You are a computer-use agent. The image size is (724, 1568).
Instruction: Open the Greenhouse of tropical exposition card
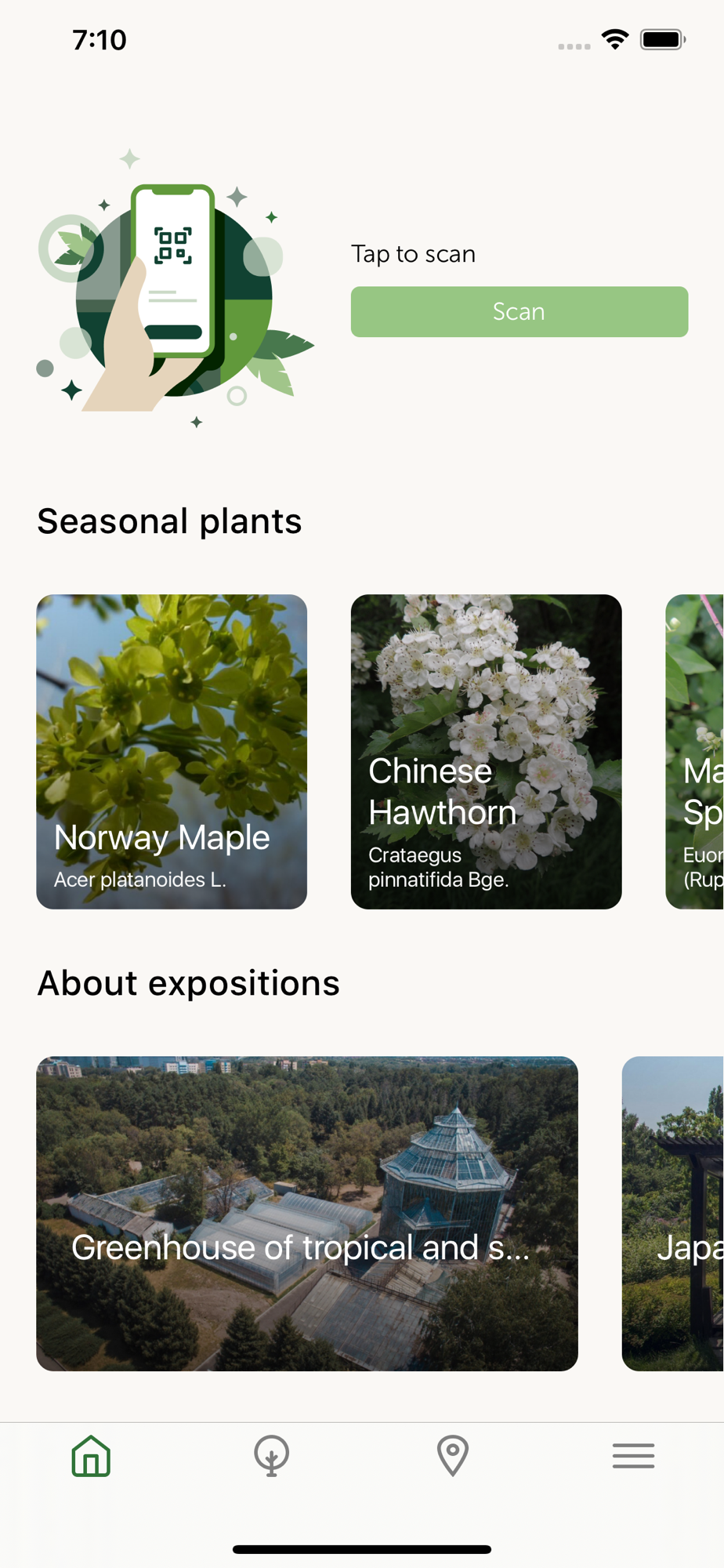point(307,1213)
